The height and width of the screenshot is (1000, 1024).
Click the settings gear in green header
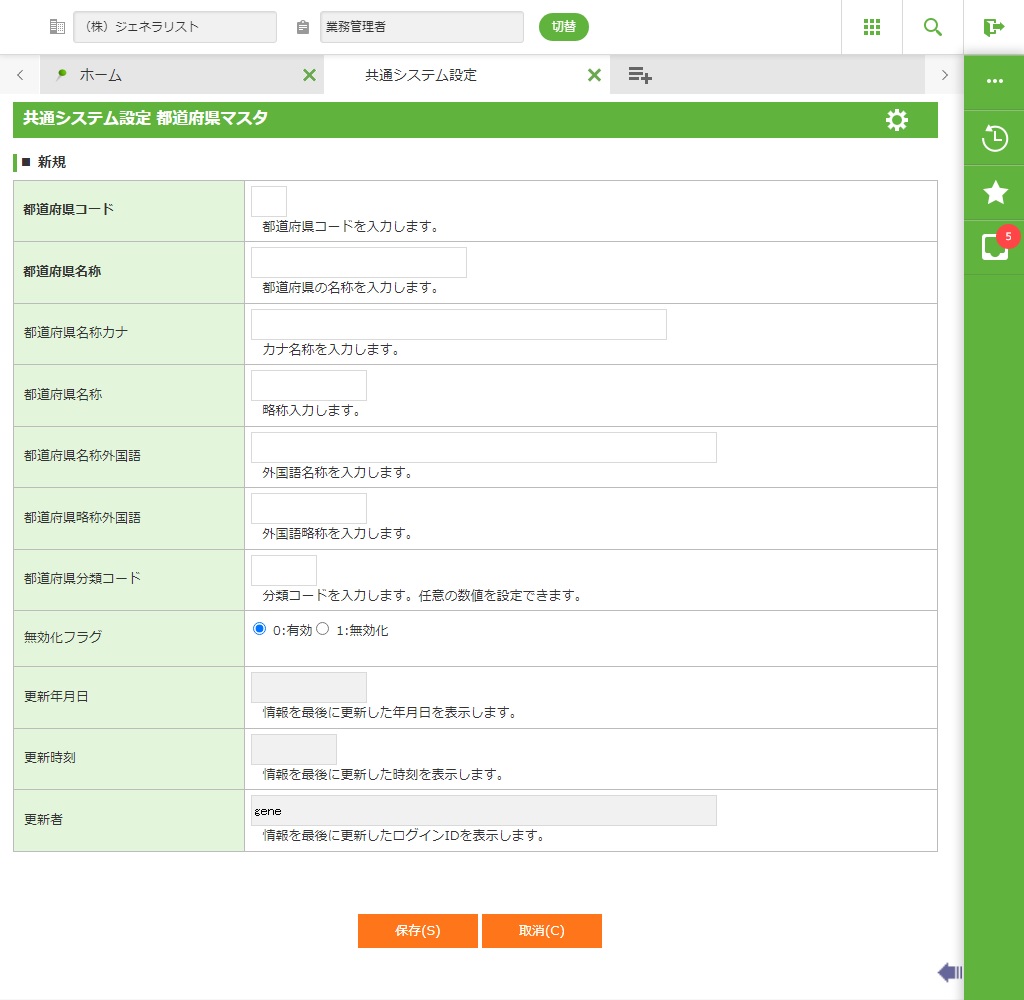pyautogui.click(x=897, y=120)
